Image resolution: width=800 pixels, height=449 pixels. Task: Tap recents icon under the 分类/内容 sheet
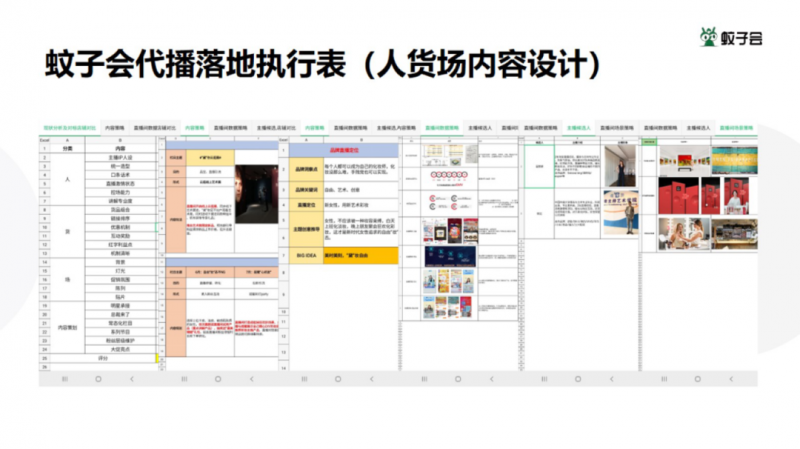coord(65,379)
